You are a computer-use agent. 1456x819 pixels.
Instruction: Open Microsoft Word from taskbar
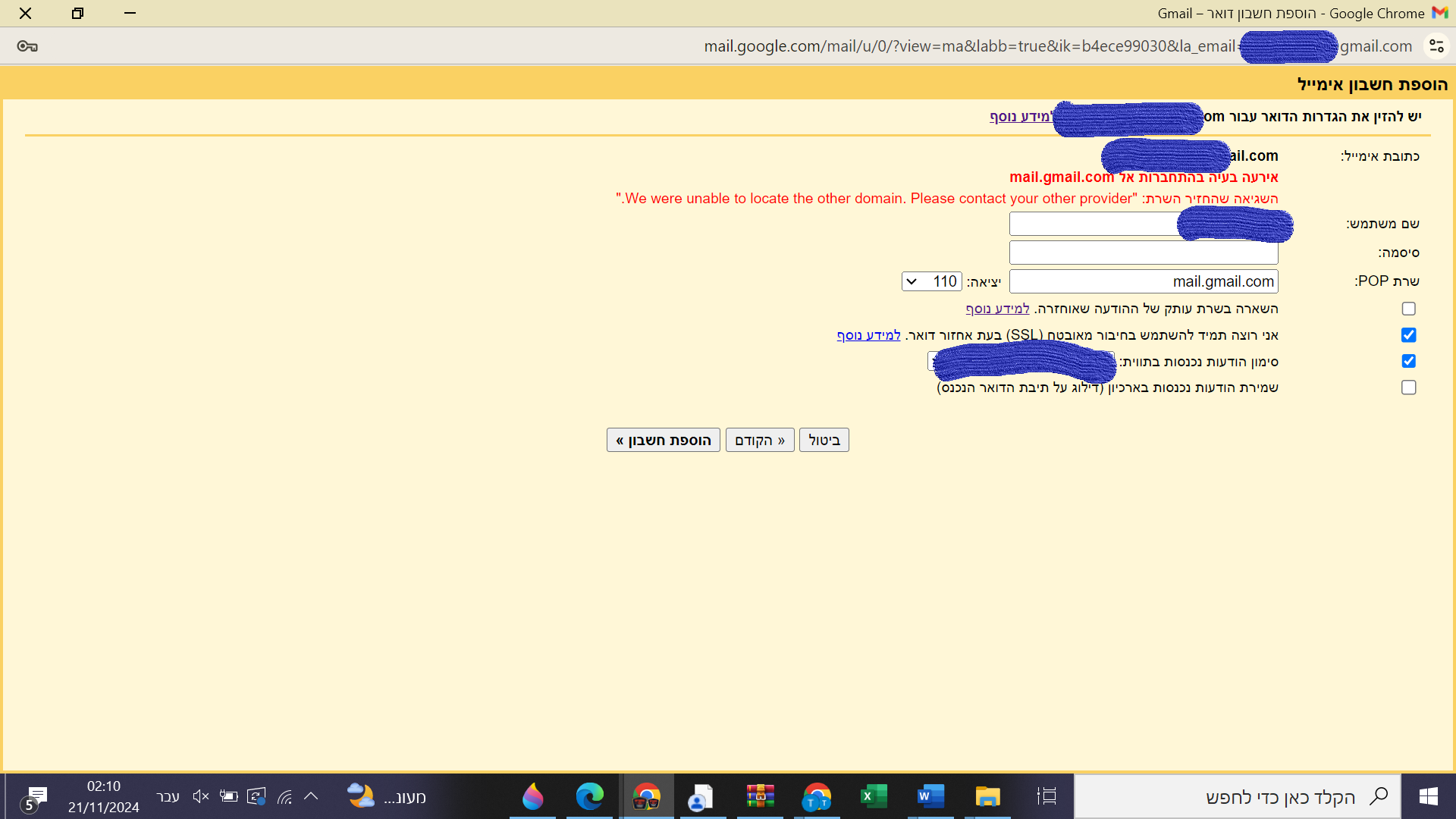[930, 796]
